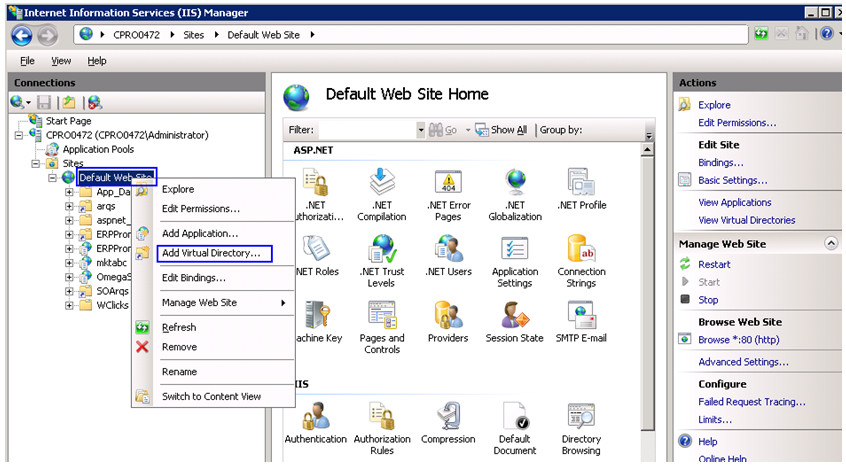Click inside the Filter text field
The image size is (846, 465).
point(367,130)
